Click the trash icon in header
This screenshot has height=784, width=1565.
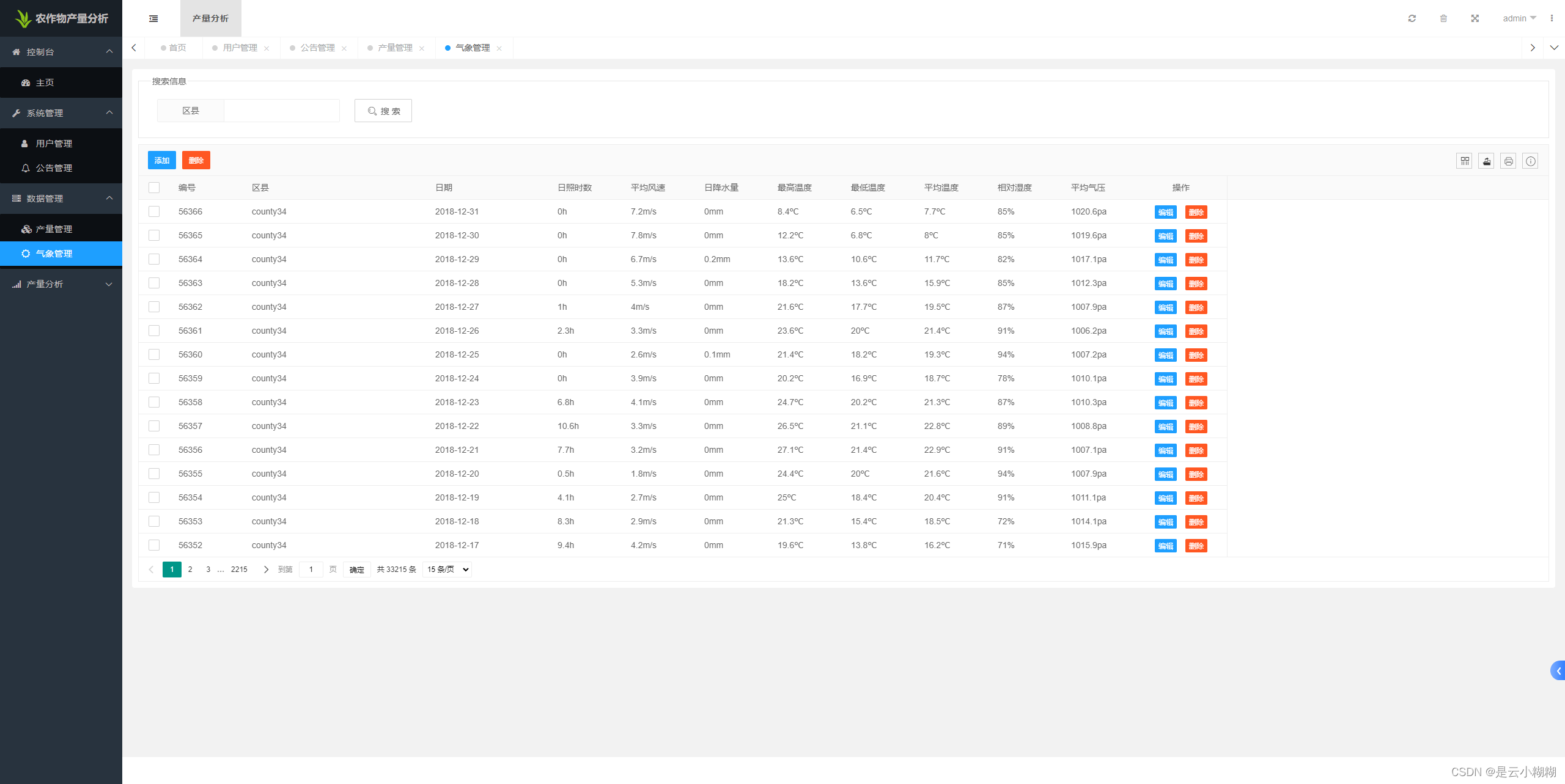click(x=1443, y=18)
